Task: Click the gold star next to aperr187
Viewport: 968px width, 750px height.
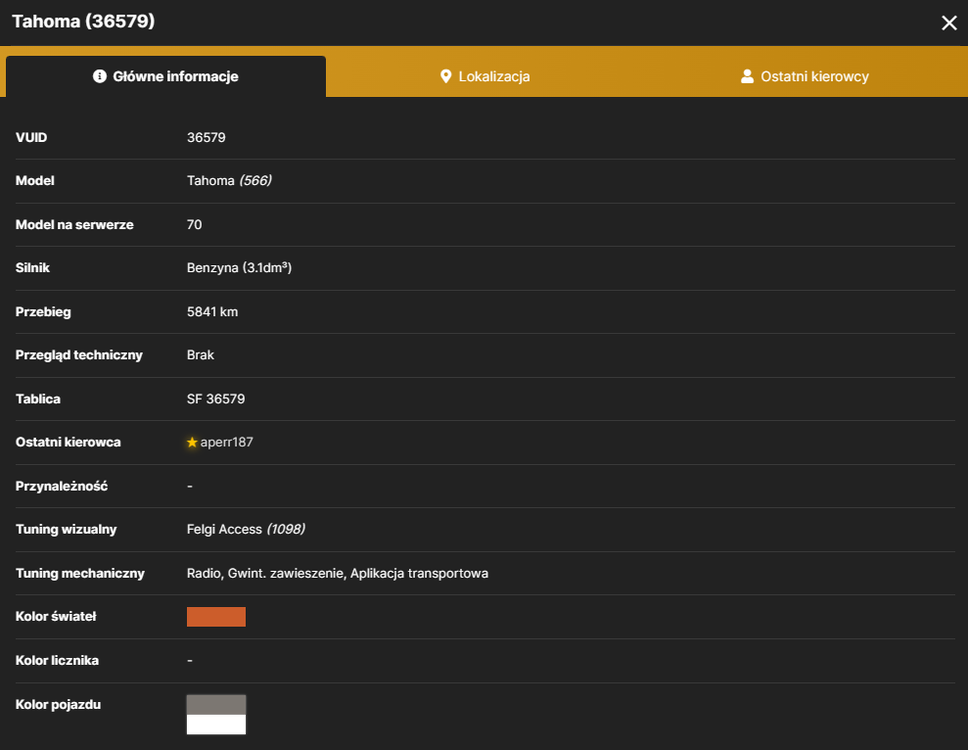Action: pyautogui.click(x=192, y=442)
